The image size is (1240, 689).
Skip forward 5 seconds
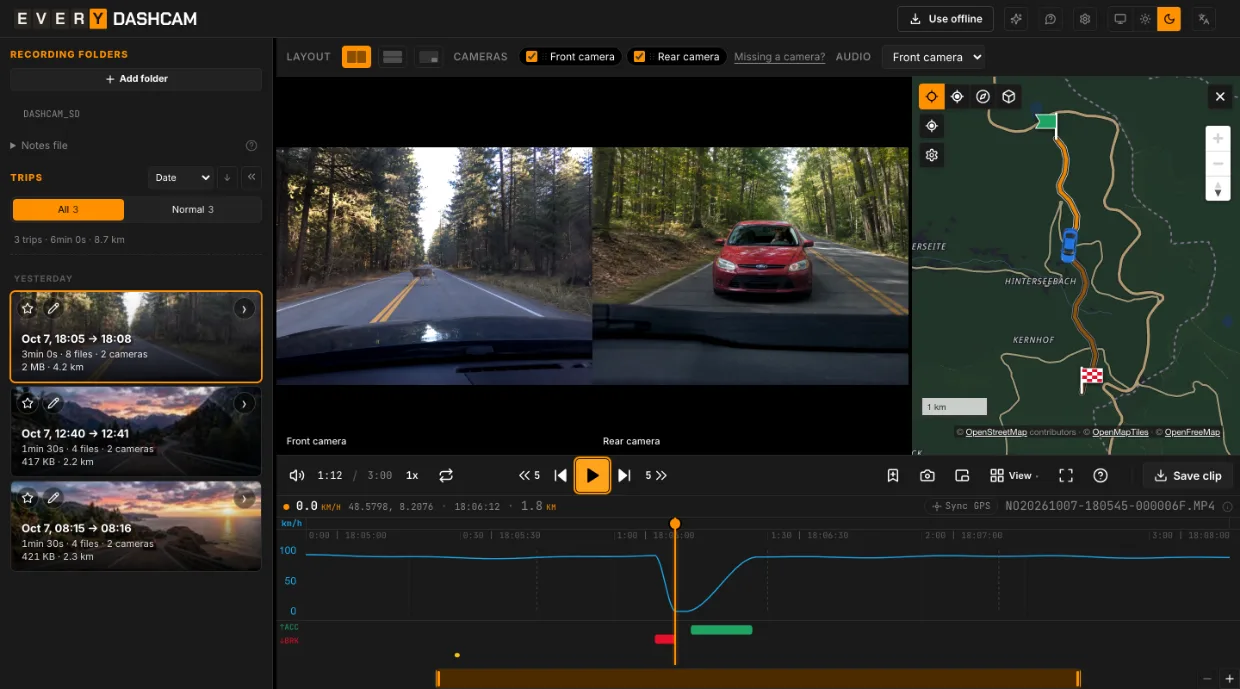[x=656, y=476]
